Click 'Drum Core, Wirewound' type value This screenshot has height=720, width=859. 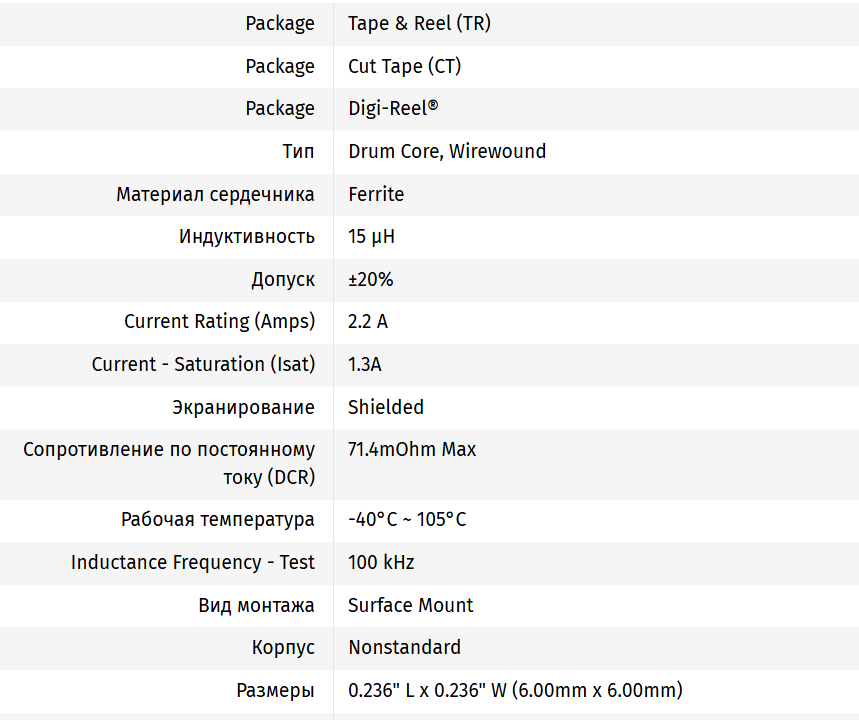447,151
